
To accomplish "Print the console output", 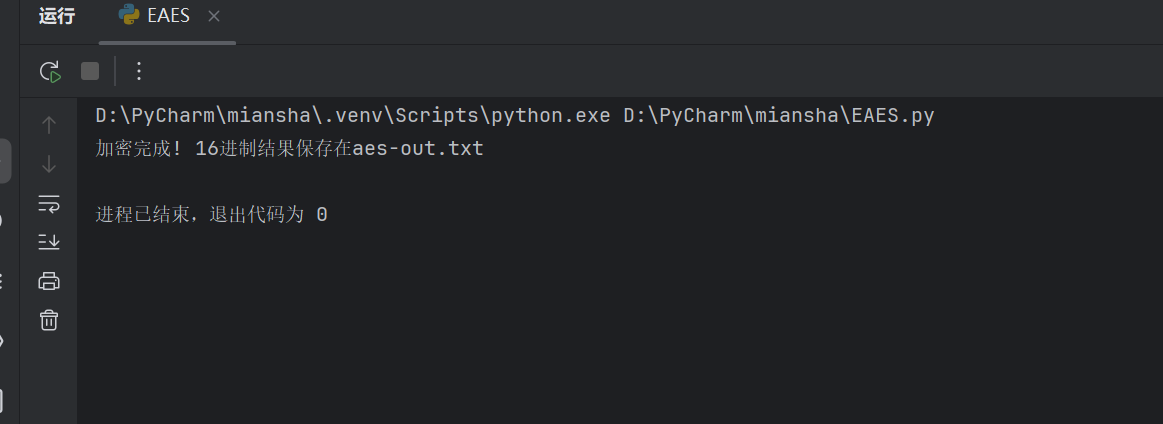I will (49, 281).
